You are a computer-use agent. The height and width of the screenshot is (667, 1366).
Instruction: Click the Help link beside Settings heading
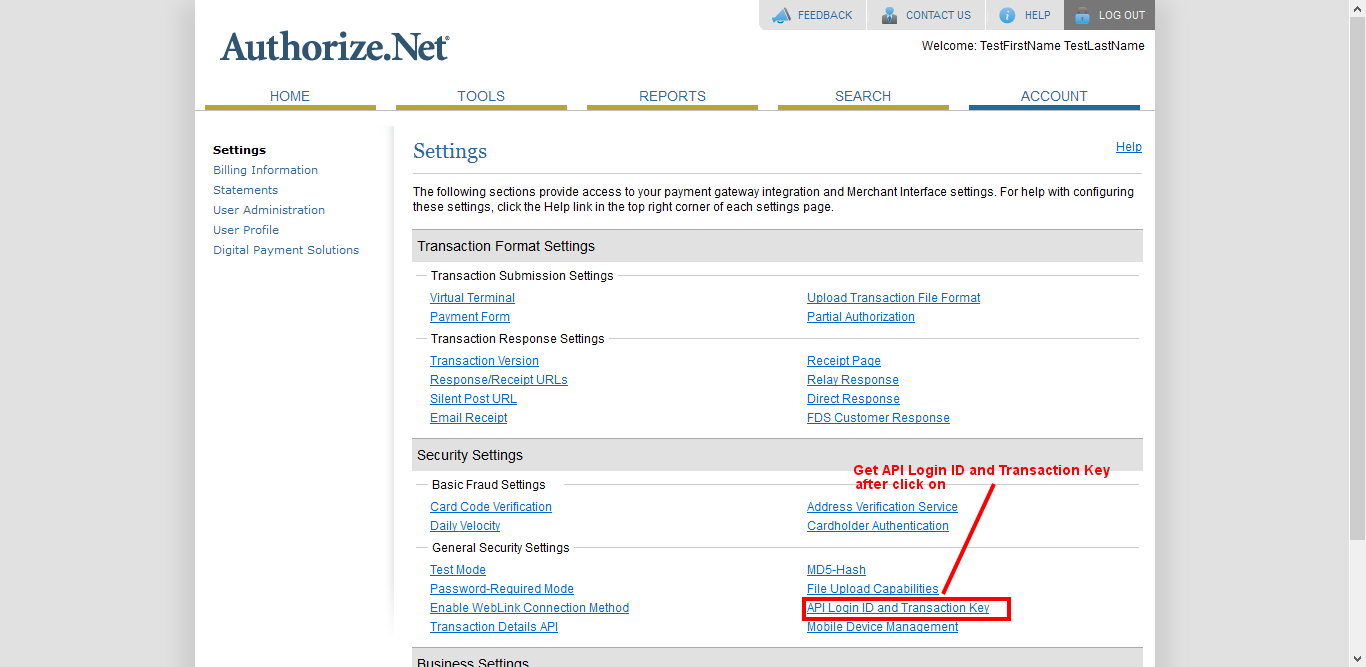(x=1129, y=147)
